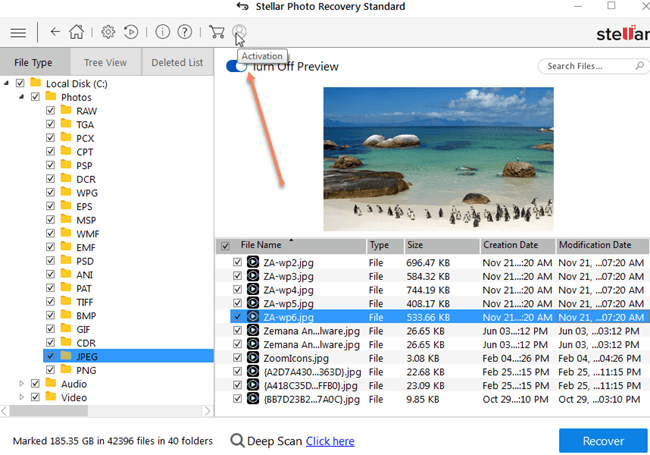Click the shopping cart buy icon
The image size is (650, 455).
(x=216, y=32)
